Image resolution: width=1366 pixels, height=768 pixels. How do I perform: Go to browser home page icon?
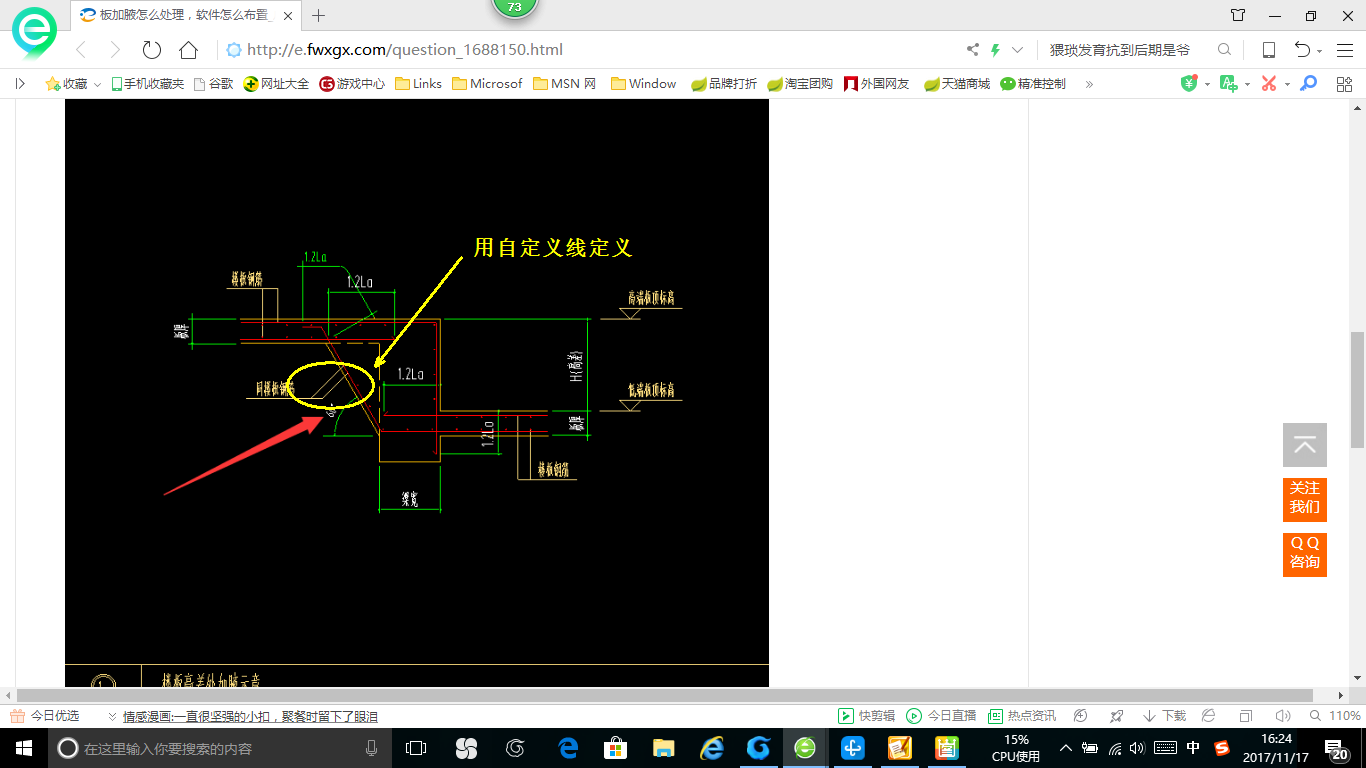pyautogui.click(x=188, y=50)
